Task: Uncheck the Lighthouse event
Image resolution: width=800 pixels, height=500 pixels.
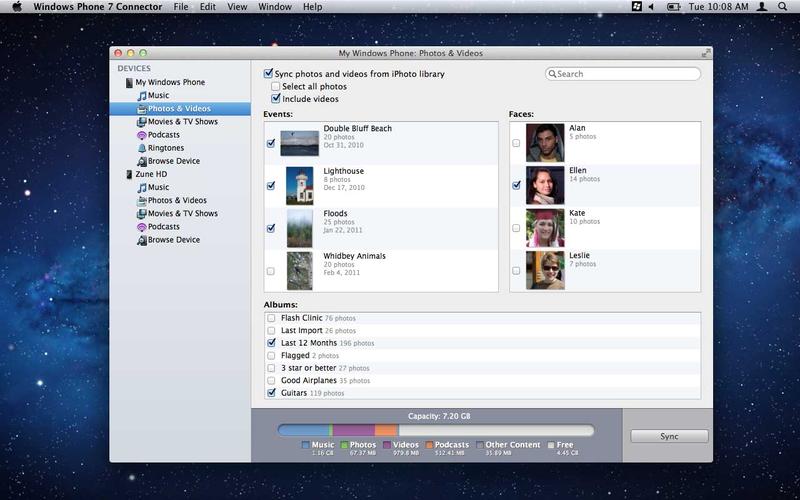Action: point(271,186)
